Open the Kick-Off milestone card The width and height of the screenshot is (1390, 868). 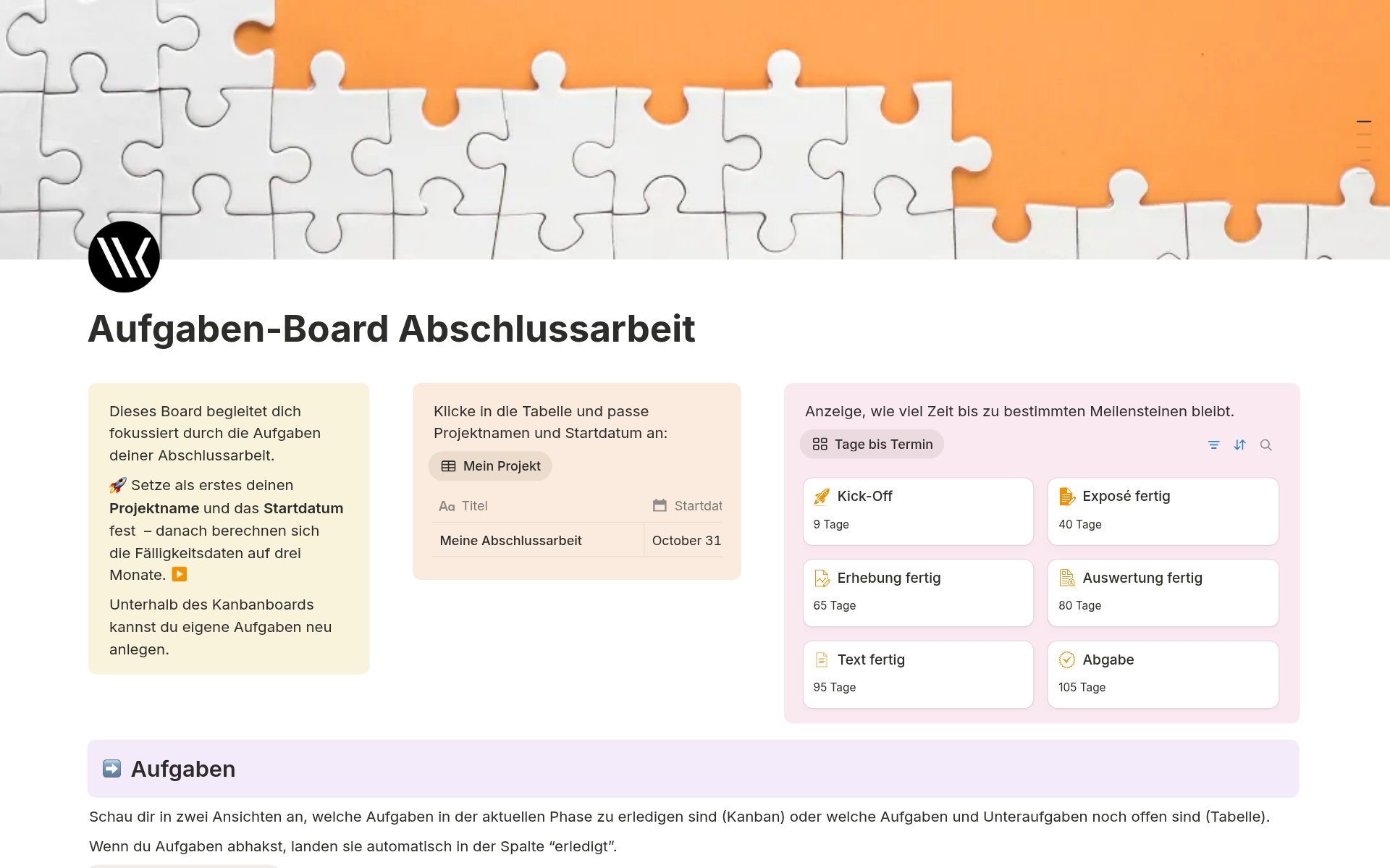click(x=918, y=511)
